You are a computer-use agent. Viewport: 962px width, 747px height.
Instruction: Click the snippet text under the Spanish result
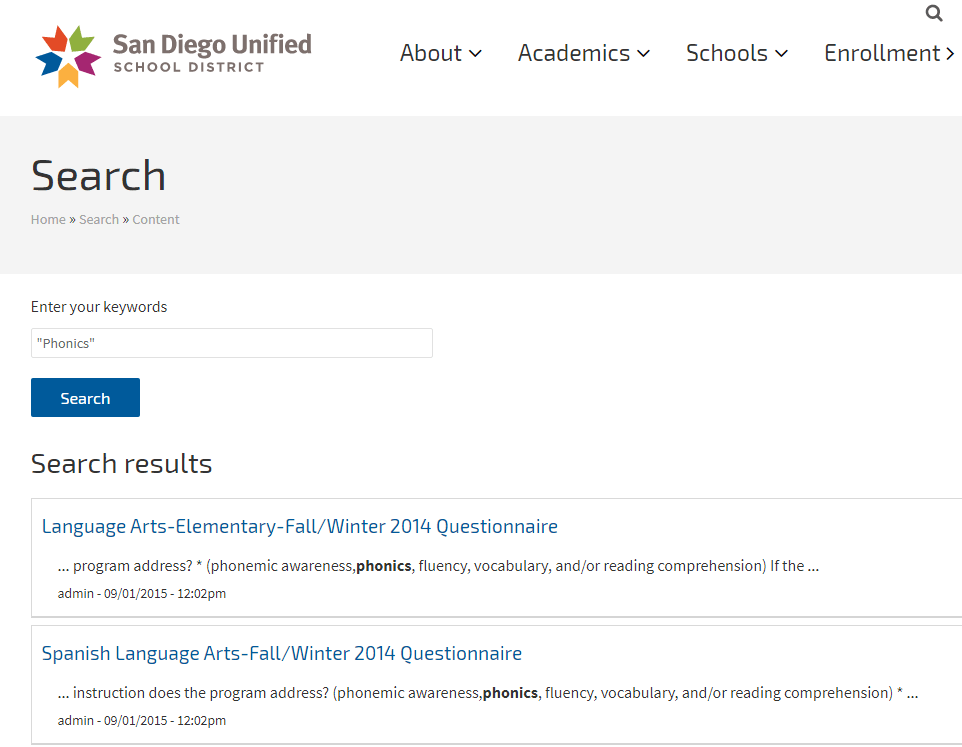click(488, 693)
